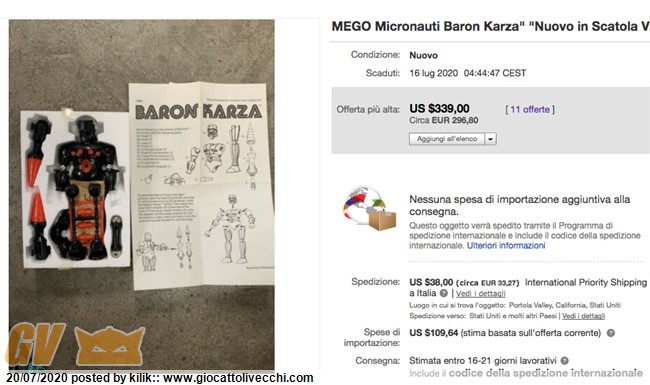Click the Baron Karza instruction sheet in photo
The width and height of the screenshot is (650, 385).
(201, 185)
